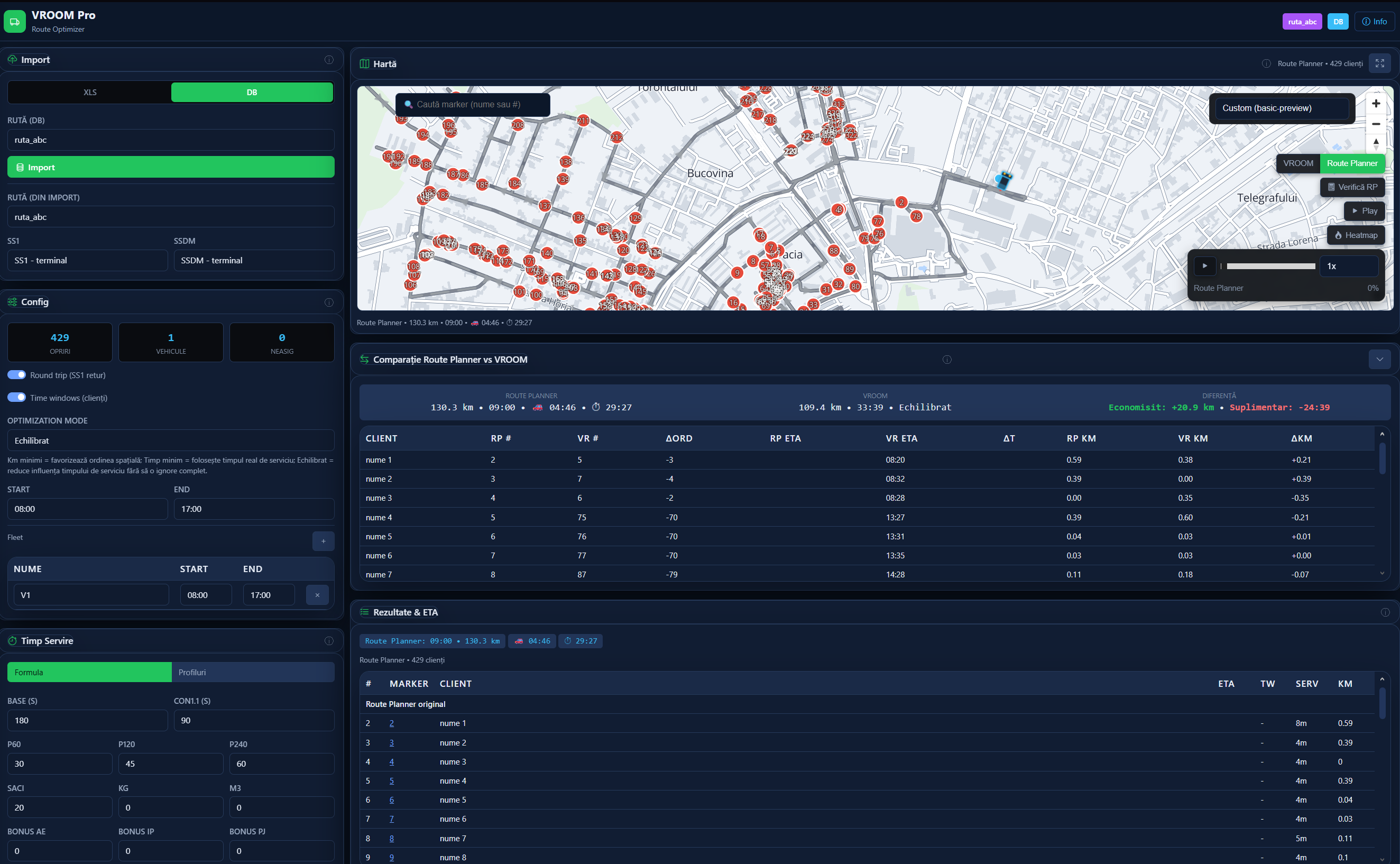Click the BASE (S) input field
Screen dimensions: 1400x864
(x=87, y=721)
